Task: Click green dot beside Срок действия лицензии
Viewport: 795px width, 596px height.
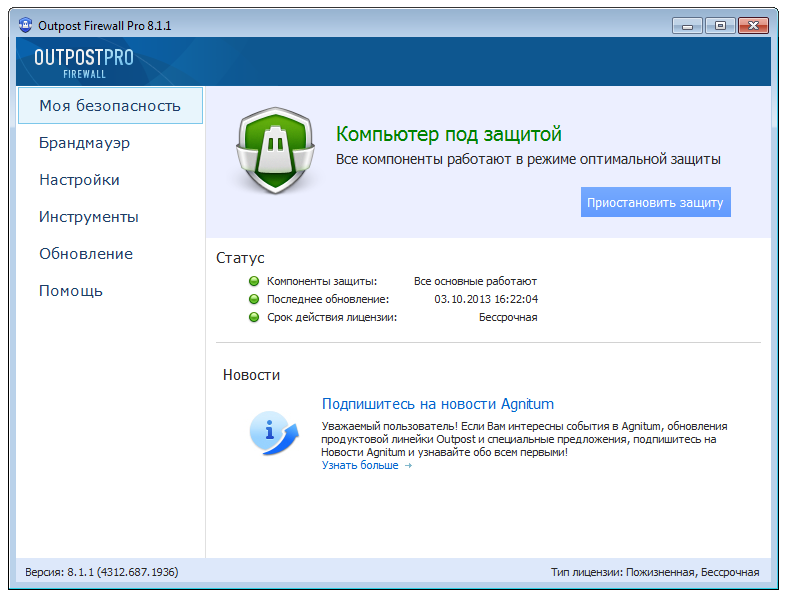Action: click(x=254, y=317)
